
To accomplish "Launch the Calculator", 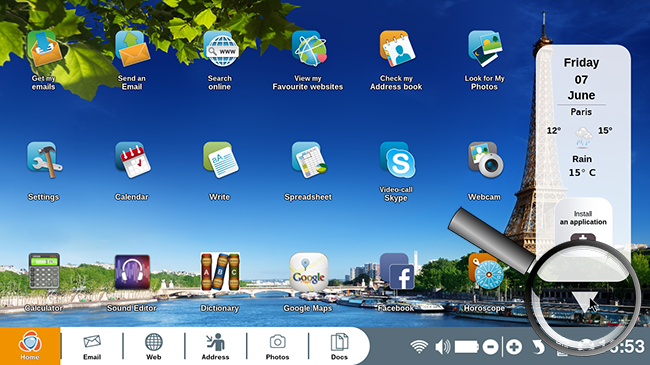I will (44, 271).
